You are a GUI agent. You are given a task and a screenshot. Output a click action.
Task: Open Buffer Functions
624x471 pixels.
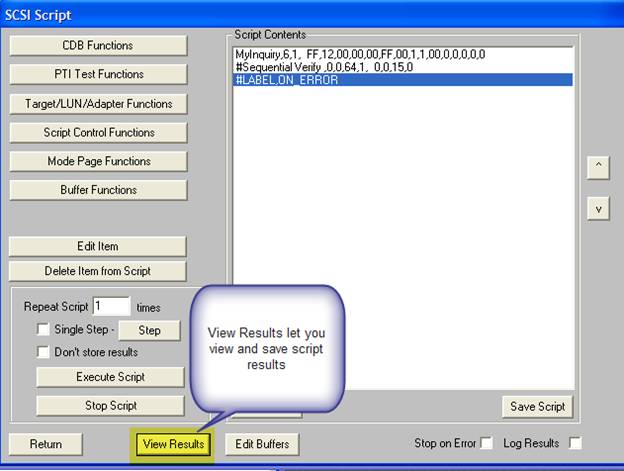pos(98,190)
